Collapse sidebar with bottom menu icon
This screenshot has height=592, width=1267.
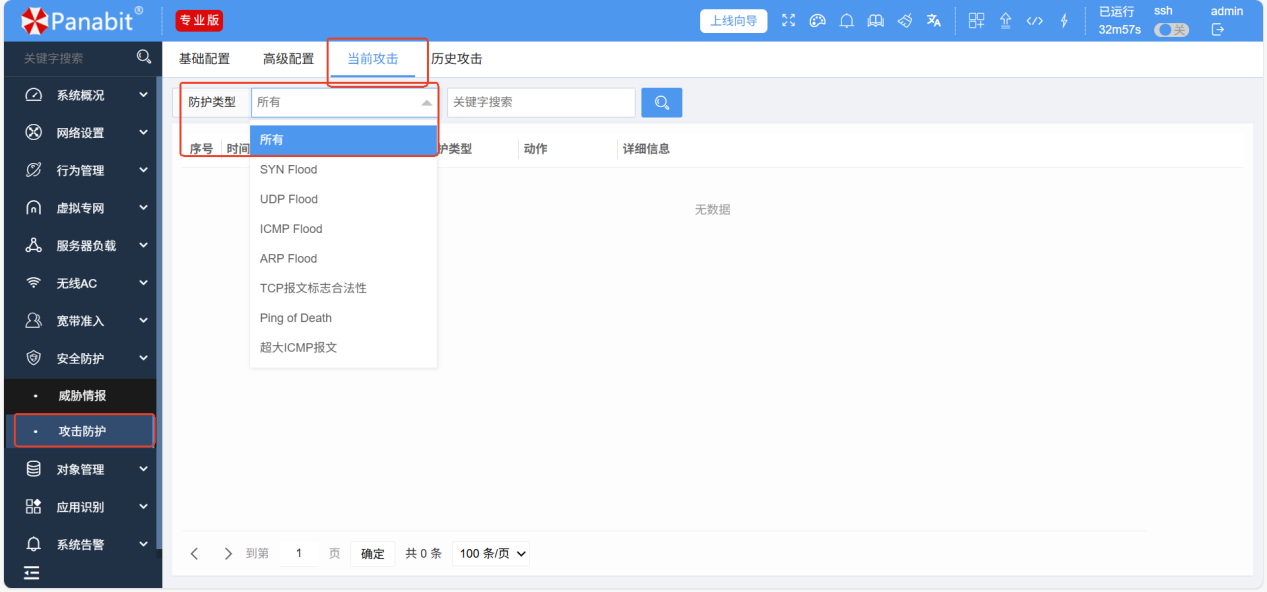32,573
